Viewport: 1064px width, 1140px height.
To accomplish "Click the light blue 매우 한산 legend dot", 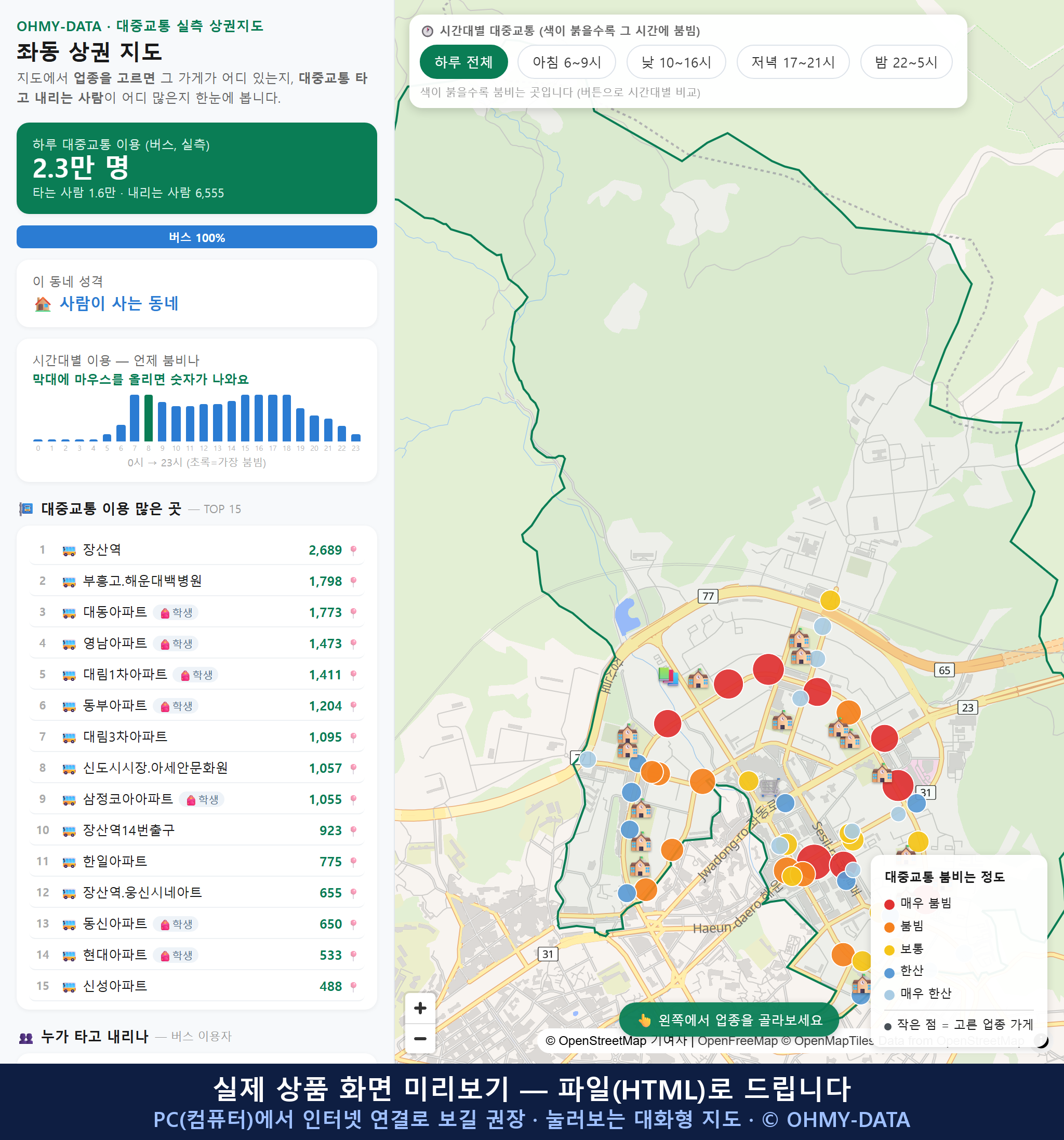I will (889, 995).
